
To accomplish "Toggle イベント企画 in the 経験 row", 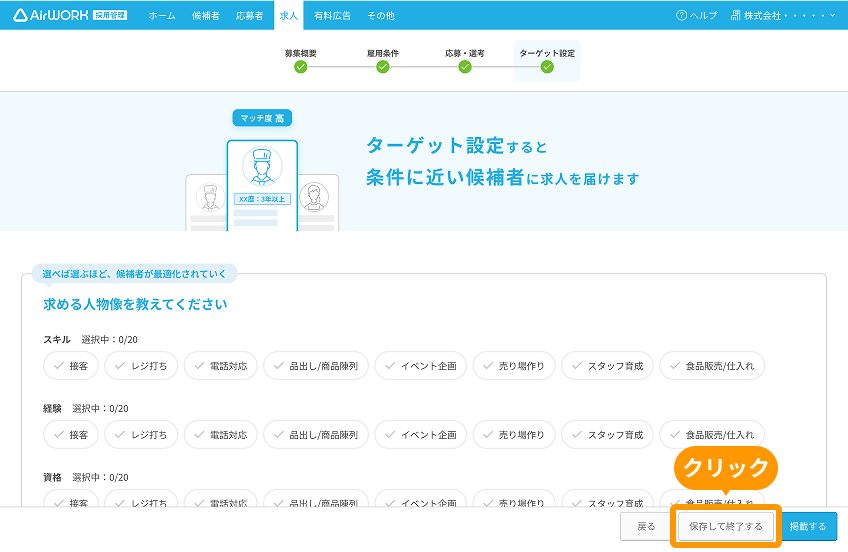I will pos(421,435).
